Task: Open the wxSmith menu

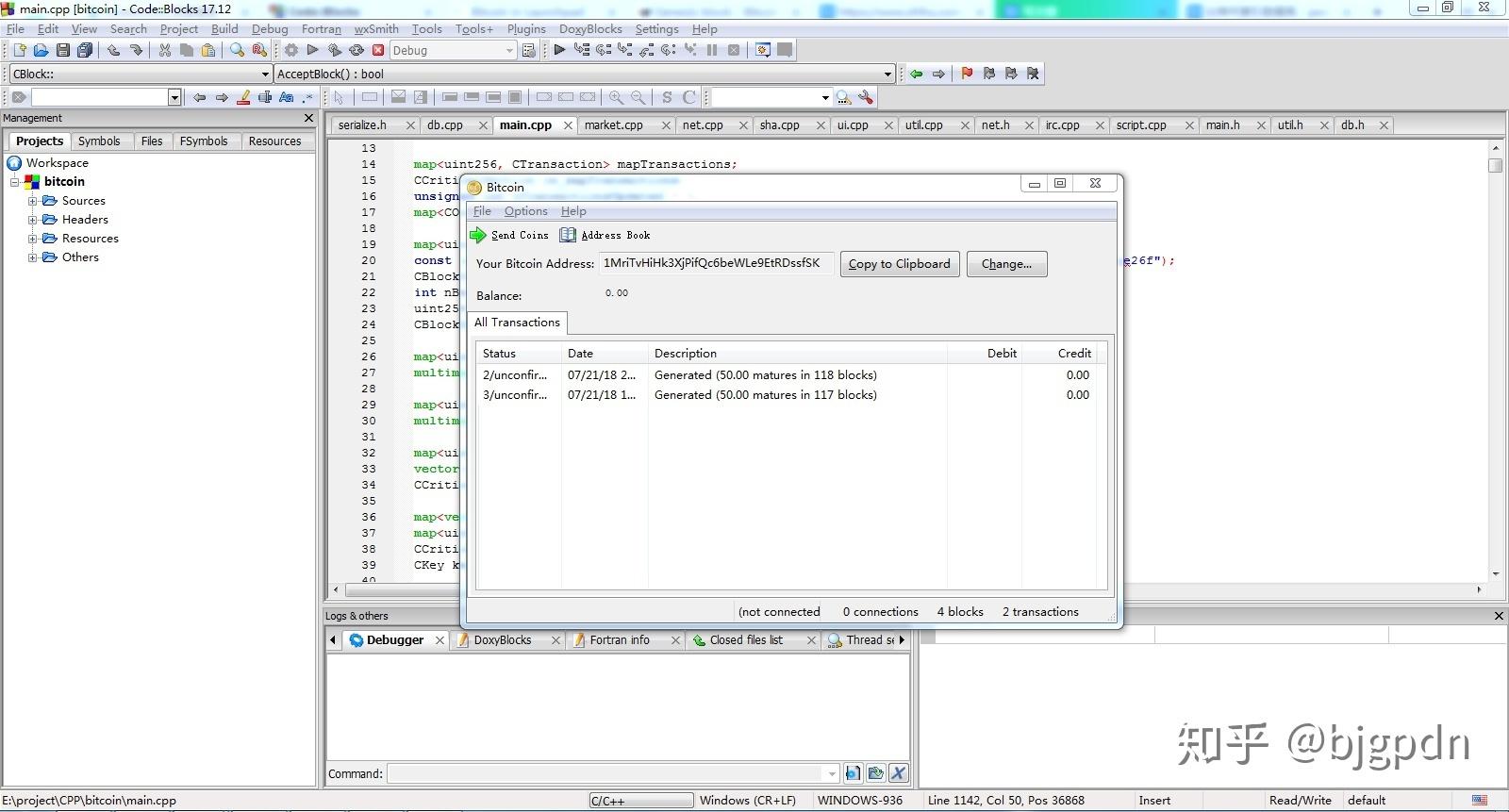Action: click(376, 29)
